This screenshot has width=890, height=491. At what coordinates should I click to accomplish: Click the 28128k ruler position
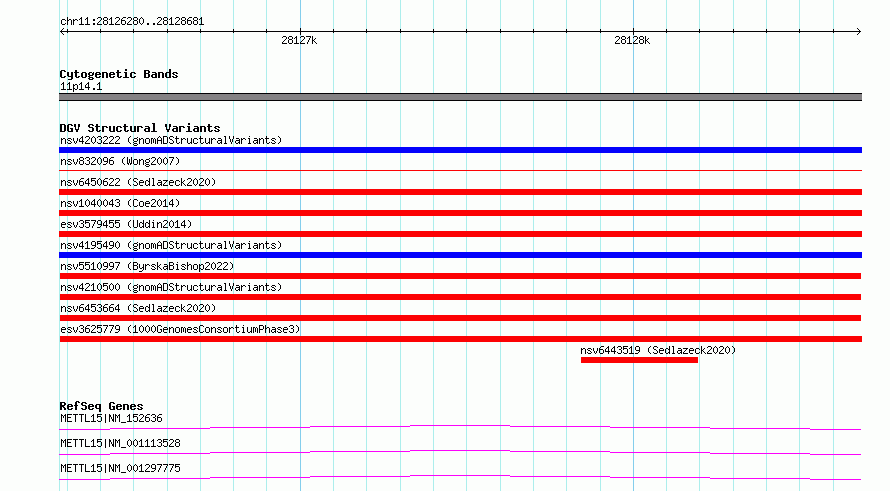pos(632,40)
